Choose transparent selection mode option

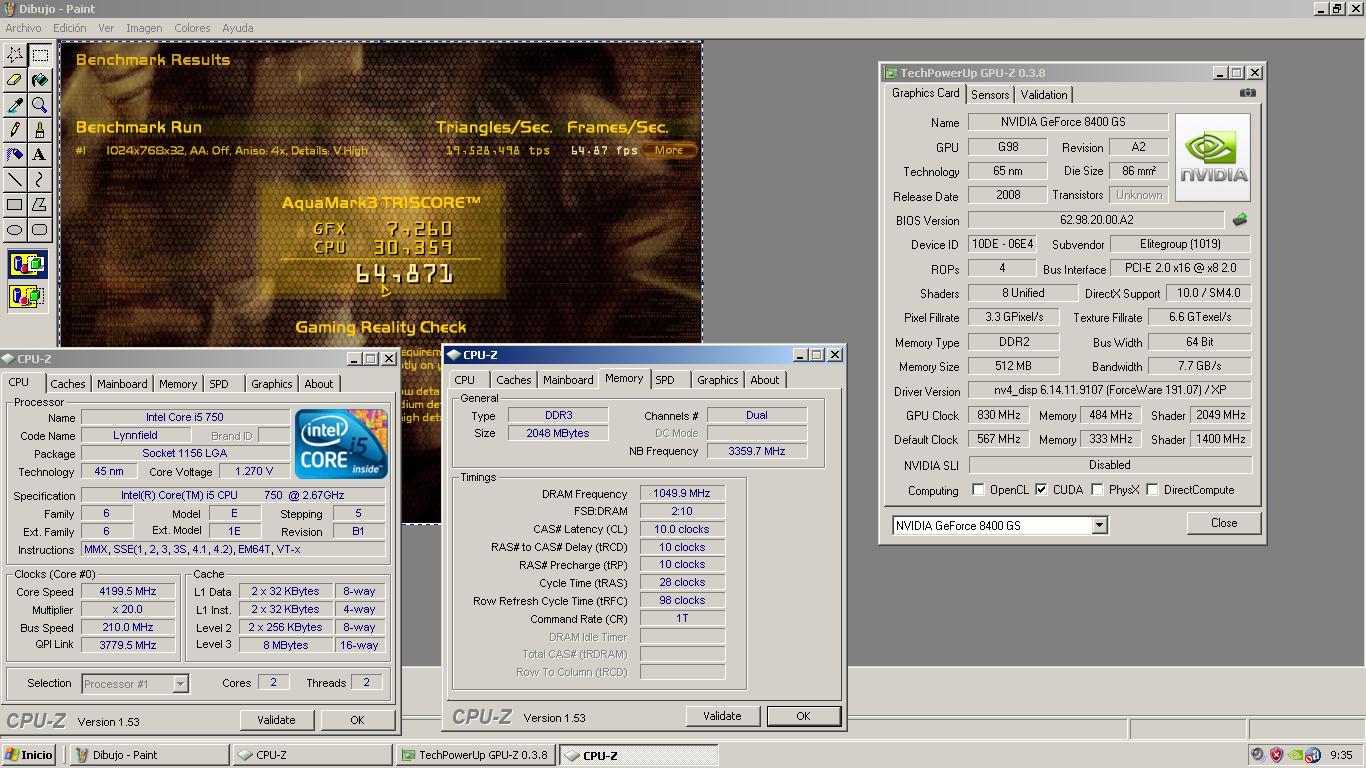tap(27, 296)
